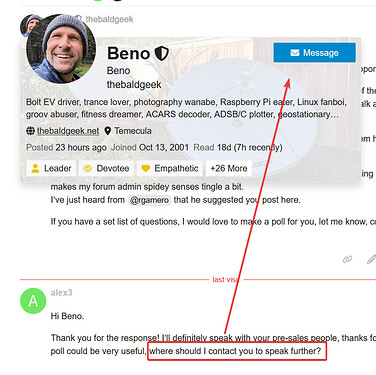Open the thebaldgeek.net website link
The height and width of the screenshot is (375, 376).
tap(68, 131)
